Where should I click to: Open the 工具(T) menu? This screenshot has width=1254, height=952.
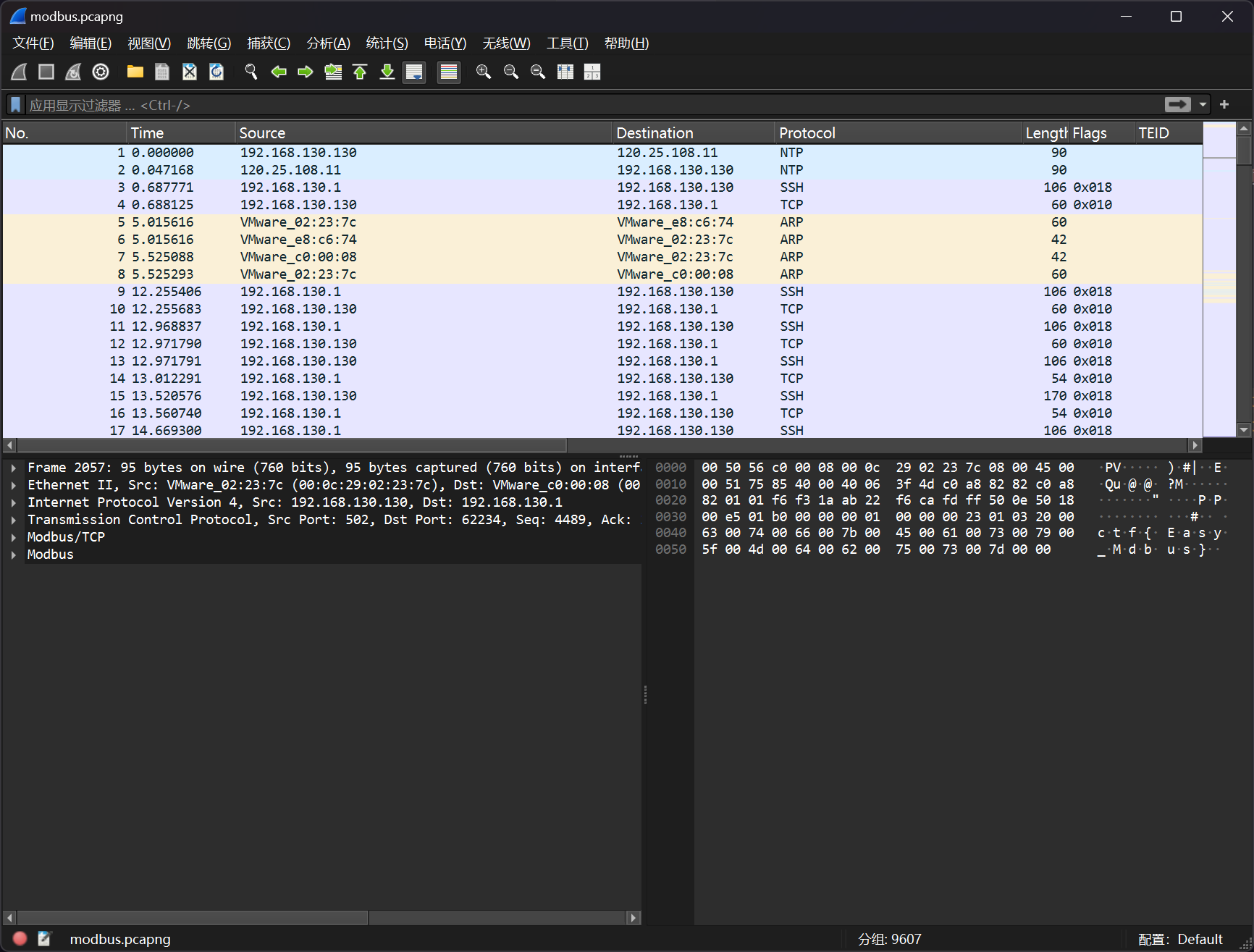pyautogui.click(x=568, y=43)
